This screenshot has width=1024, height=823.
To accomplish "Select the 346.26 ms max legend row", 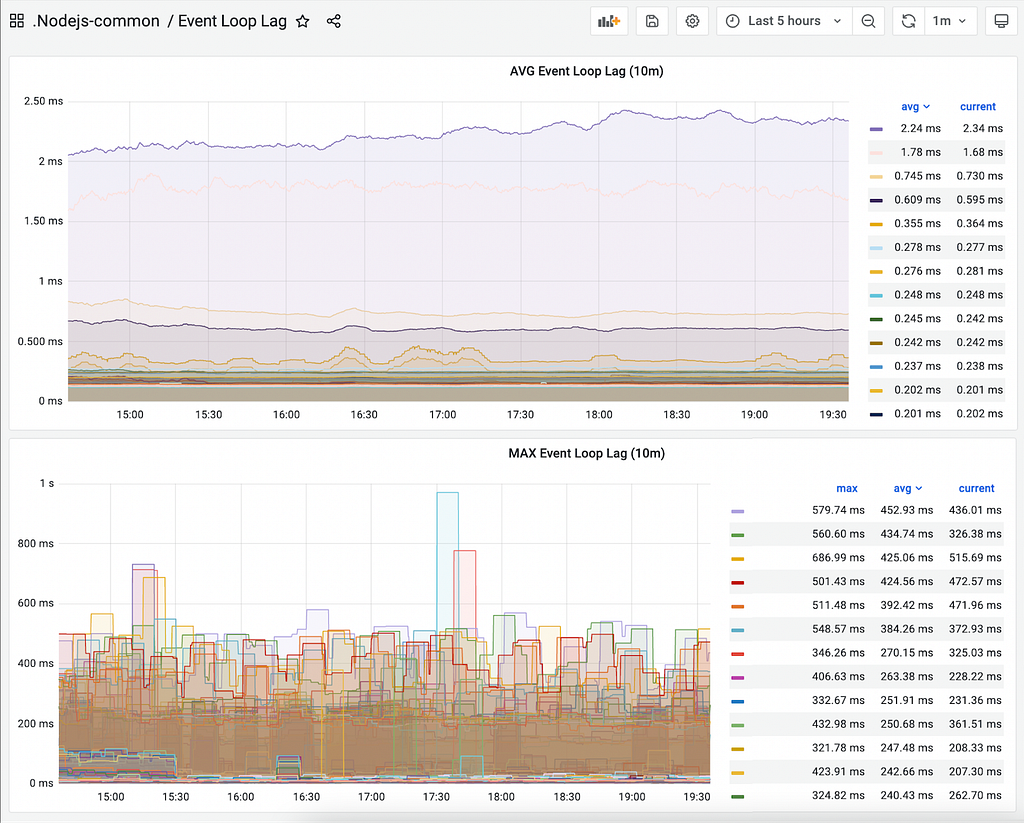I will click(x=866, y=653).
